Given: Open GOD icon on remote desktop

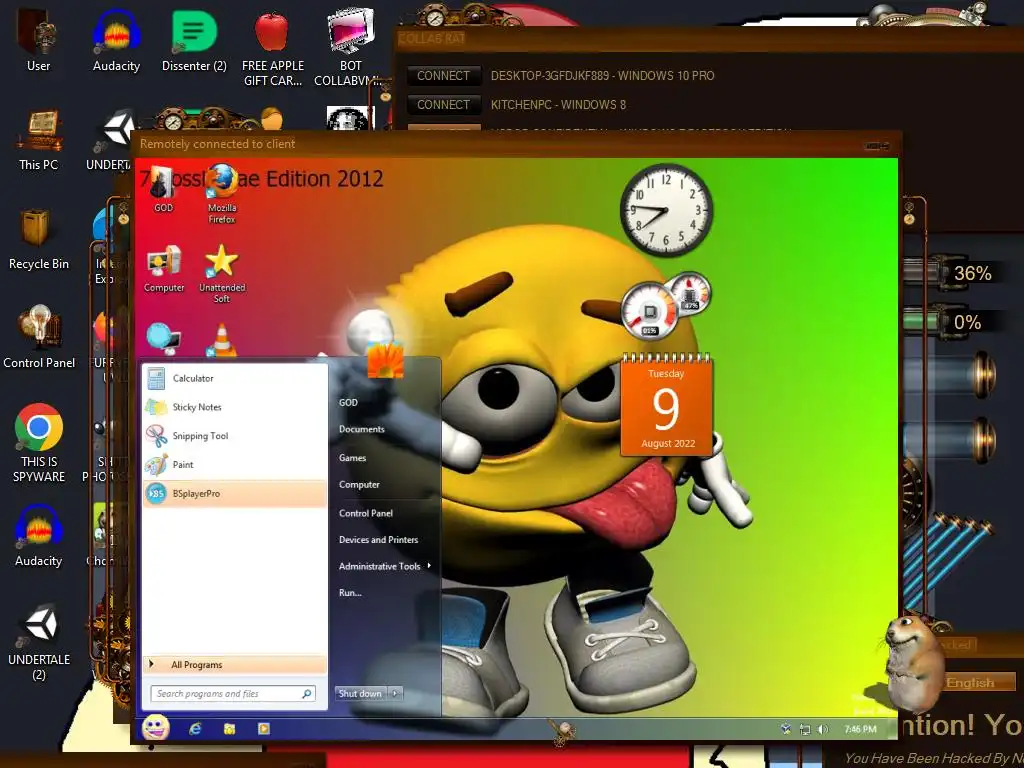Looking at the screenshot, I should tap(163, 189).
